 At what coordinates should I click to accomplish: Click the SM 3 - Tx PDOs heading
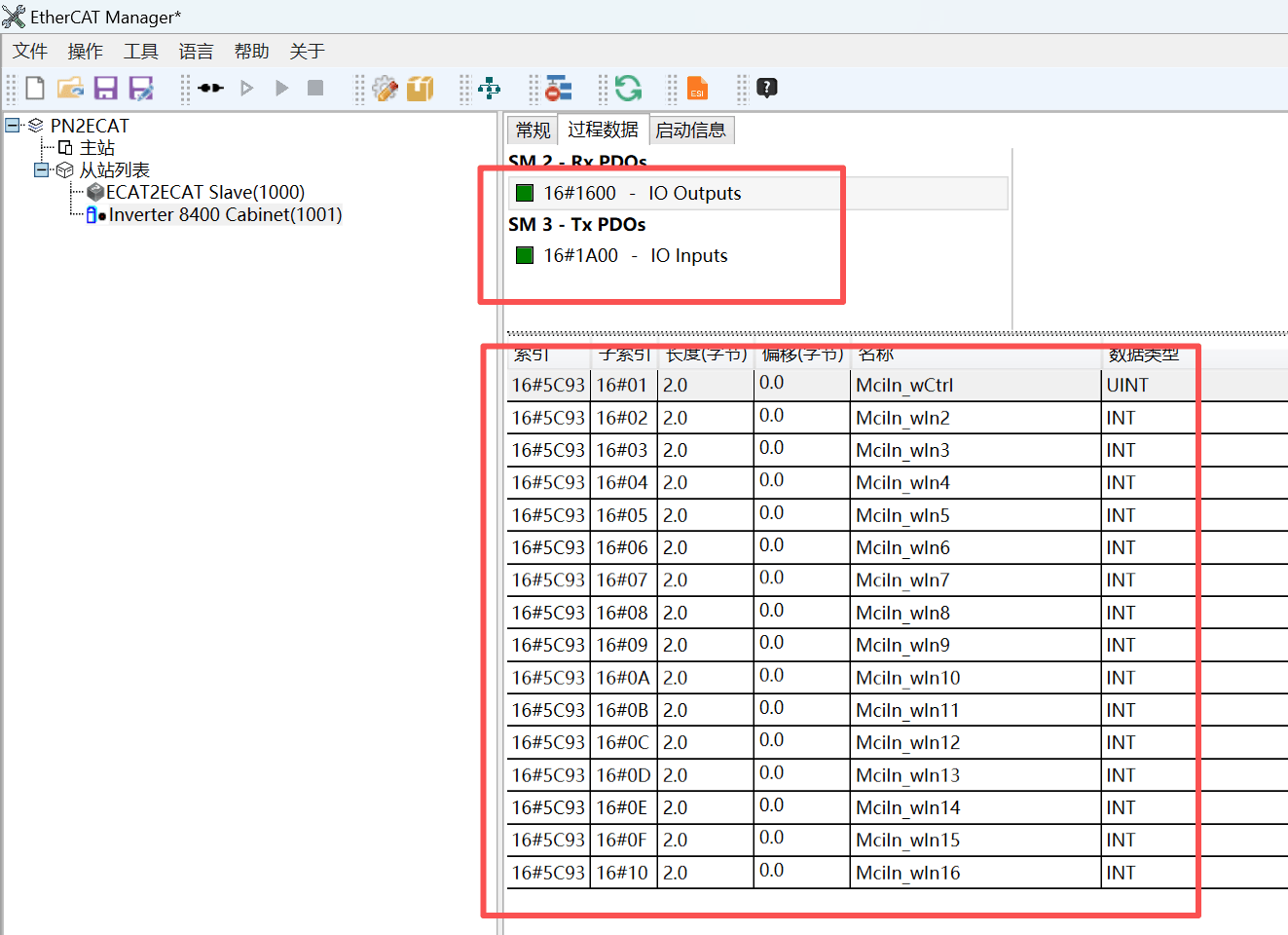point(577,225)
